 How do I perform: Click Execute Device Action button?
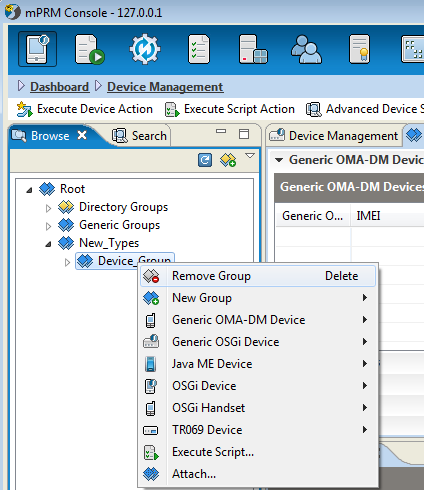(x=85, y=109)
